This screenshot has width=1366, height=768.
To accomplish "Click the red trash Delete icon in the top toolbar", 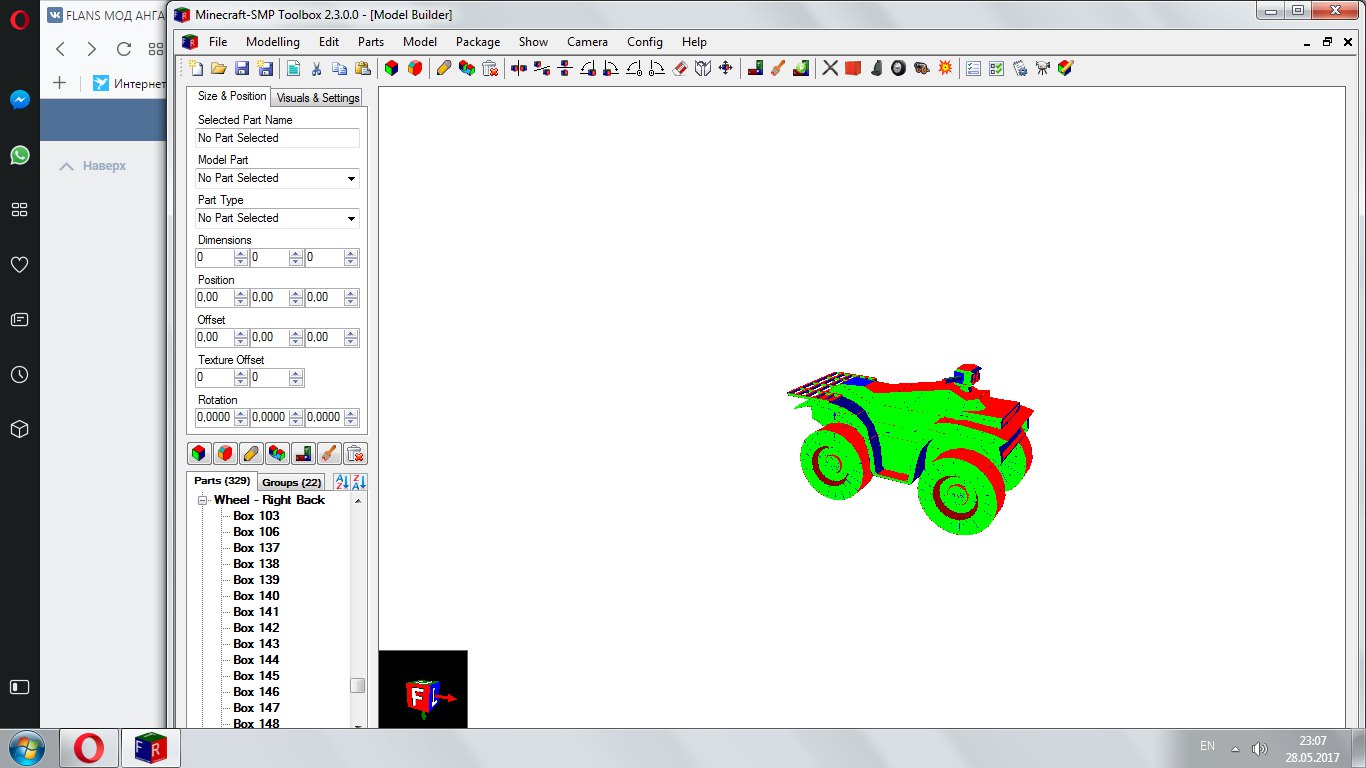I will coord(490,68).
